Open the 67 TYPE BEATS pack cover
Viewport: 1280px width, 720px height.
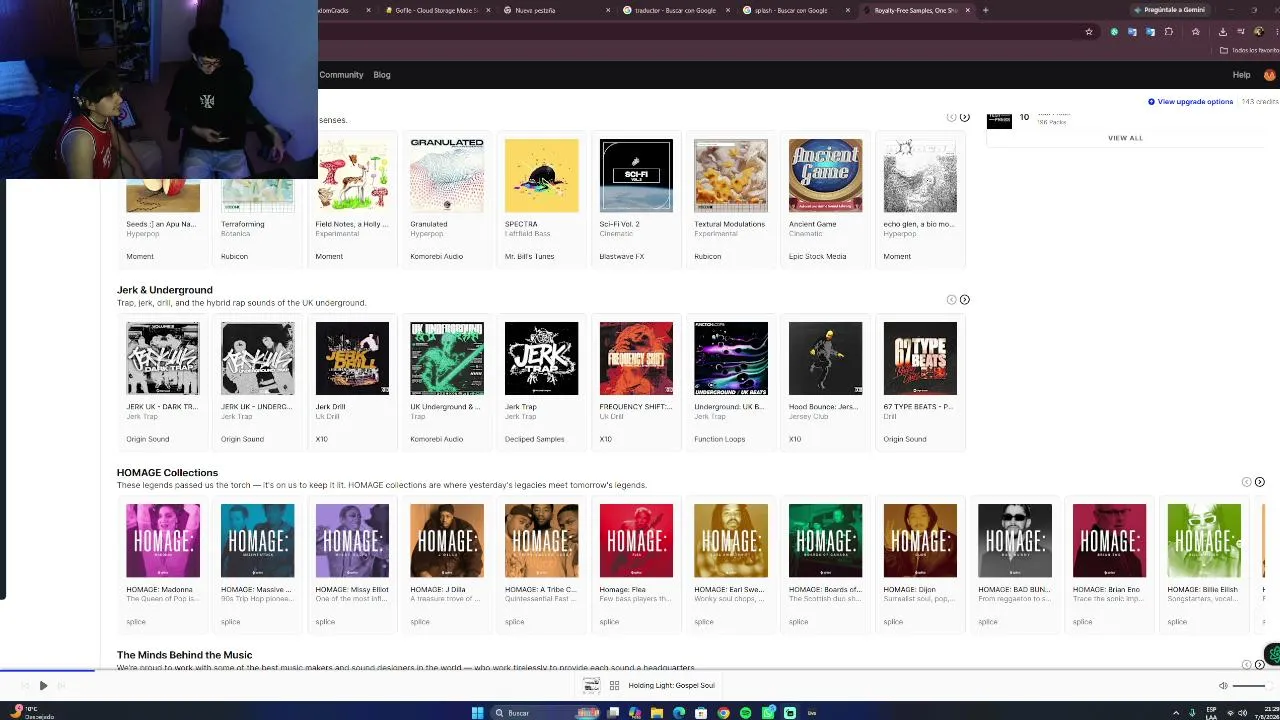[x=920, y=358]
